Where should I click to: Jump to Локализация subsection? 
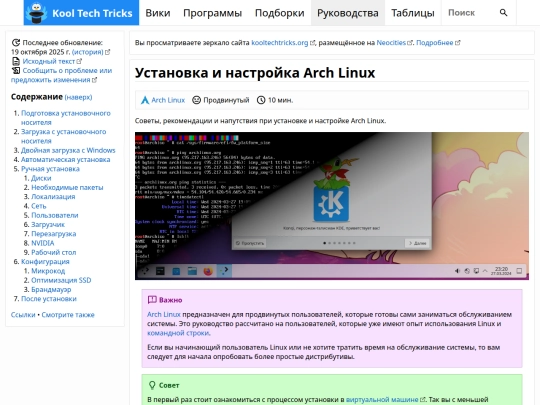pyautogui.click(x=53, y=197)
